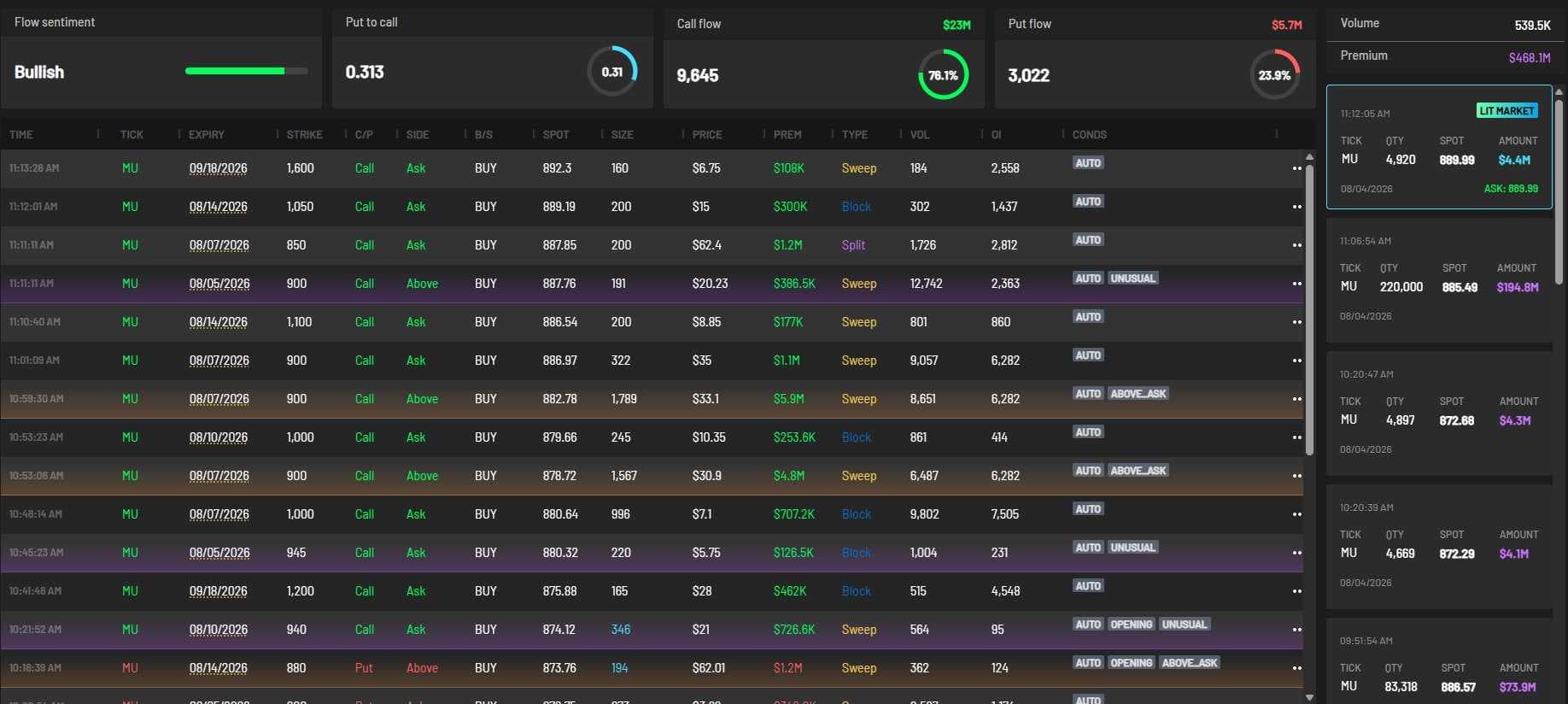Viewport: 1568px width, 704px height.
Task: Click the 76.1% call flow gauge
Action: pos(944,75)
